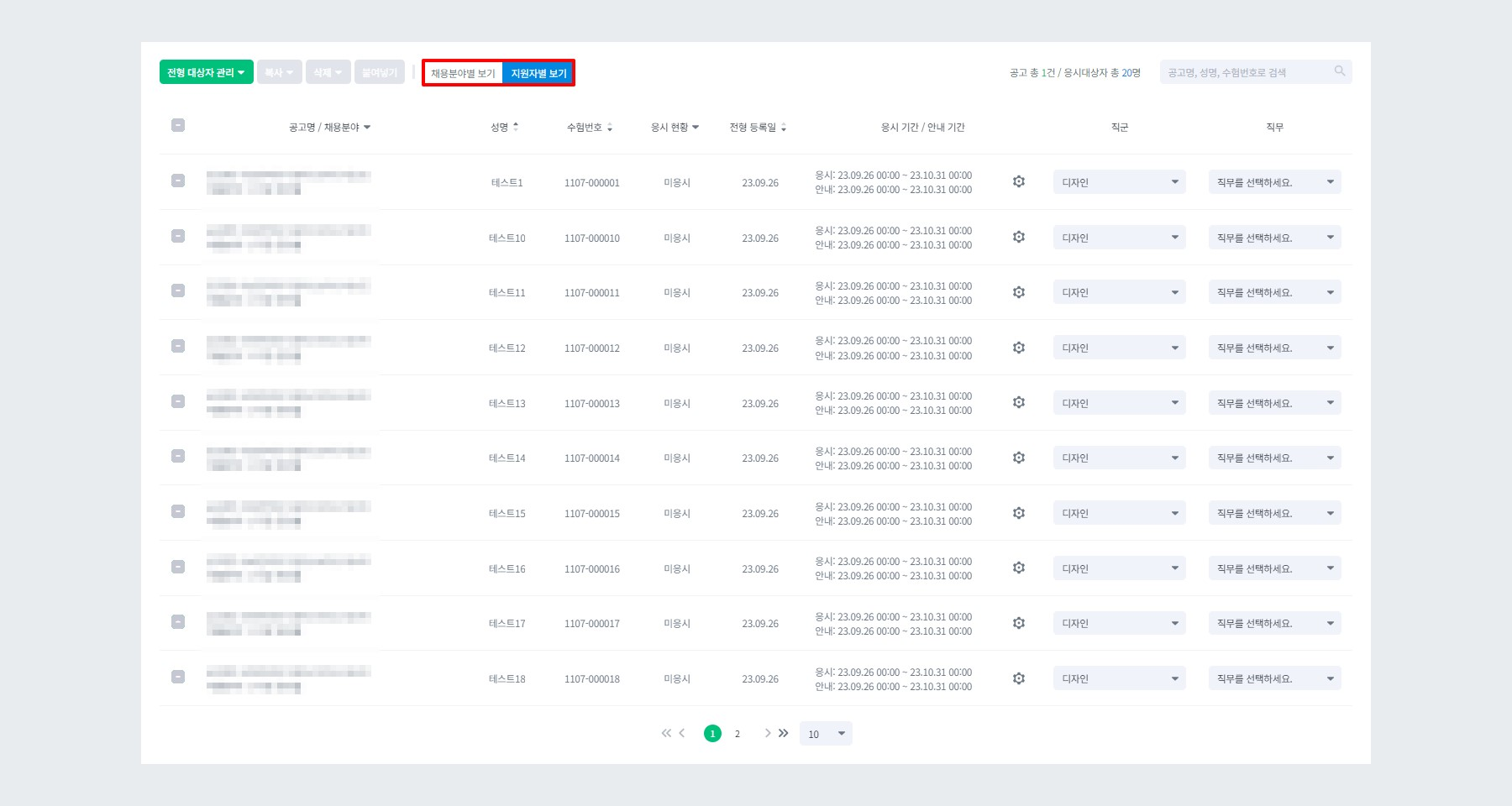Toggle checkbox for 테스트11 row
Image resolution: width=1512 pixels, height=806 pixels.
pyautogui.click(x=178, y=290)
